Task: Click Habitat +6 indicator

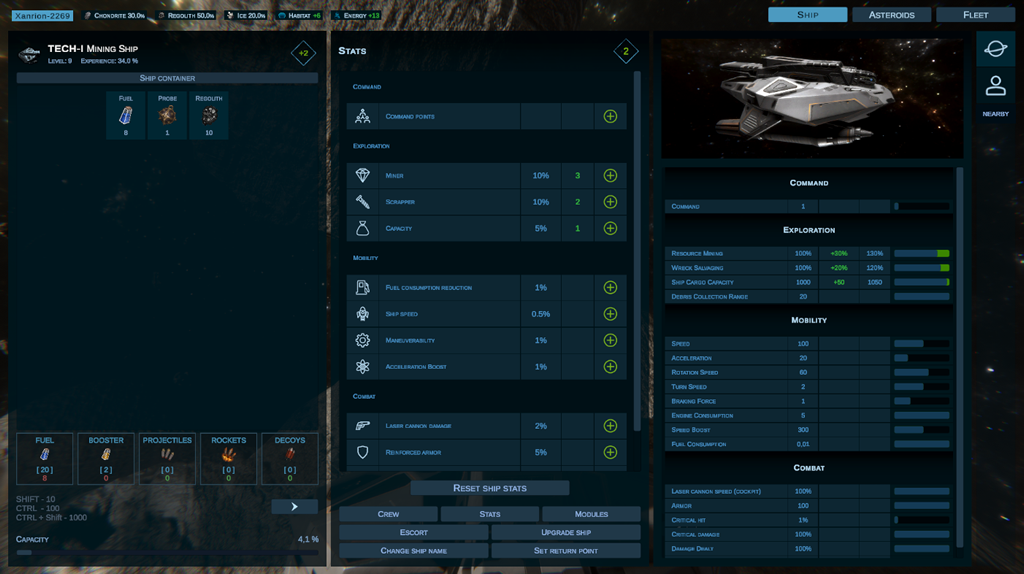Action: [x=300, y=16]
